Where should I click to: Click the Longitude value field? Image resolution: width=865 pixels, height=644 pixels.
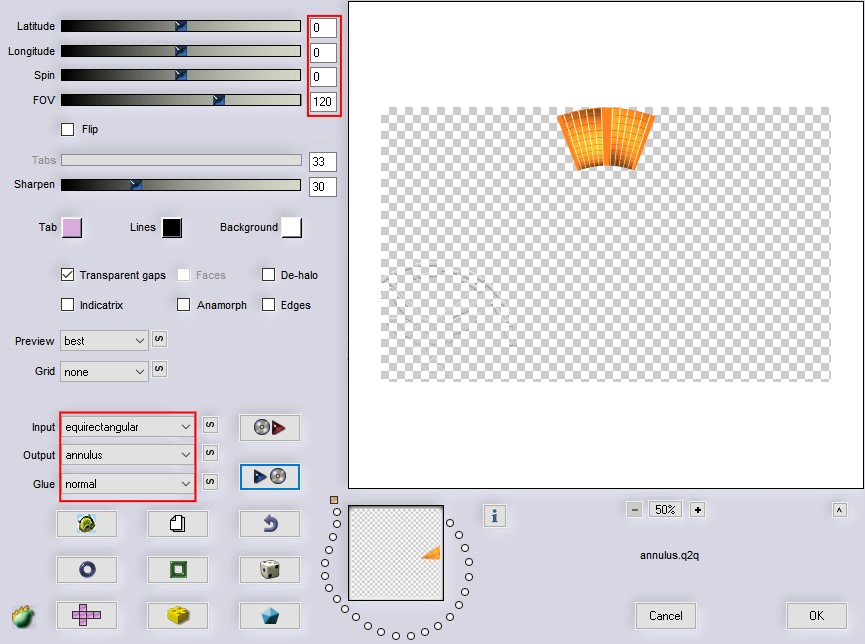[x=323, y=52]
